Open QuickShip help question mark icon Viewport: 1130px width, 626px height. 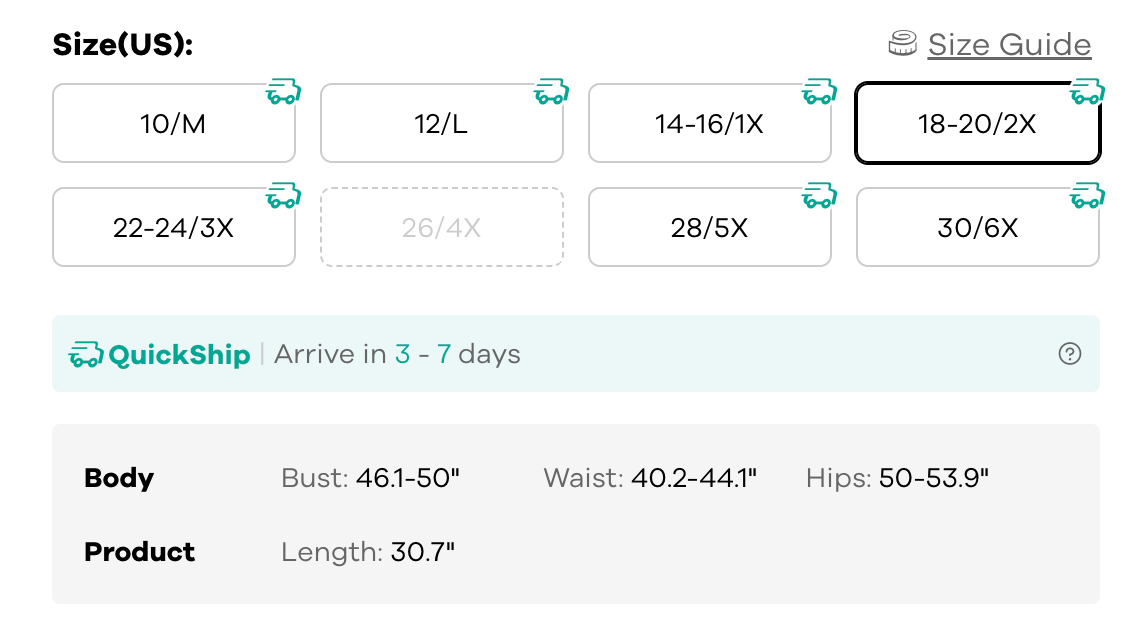tap(1069, 354)
